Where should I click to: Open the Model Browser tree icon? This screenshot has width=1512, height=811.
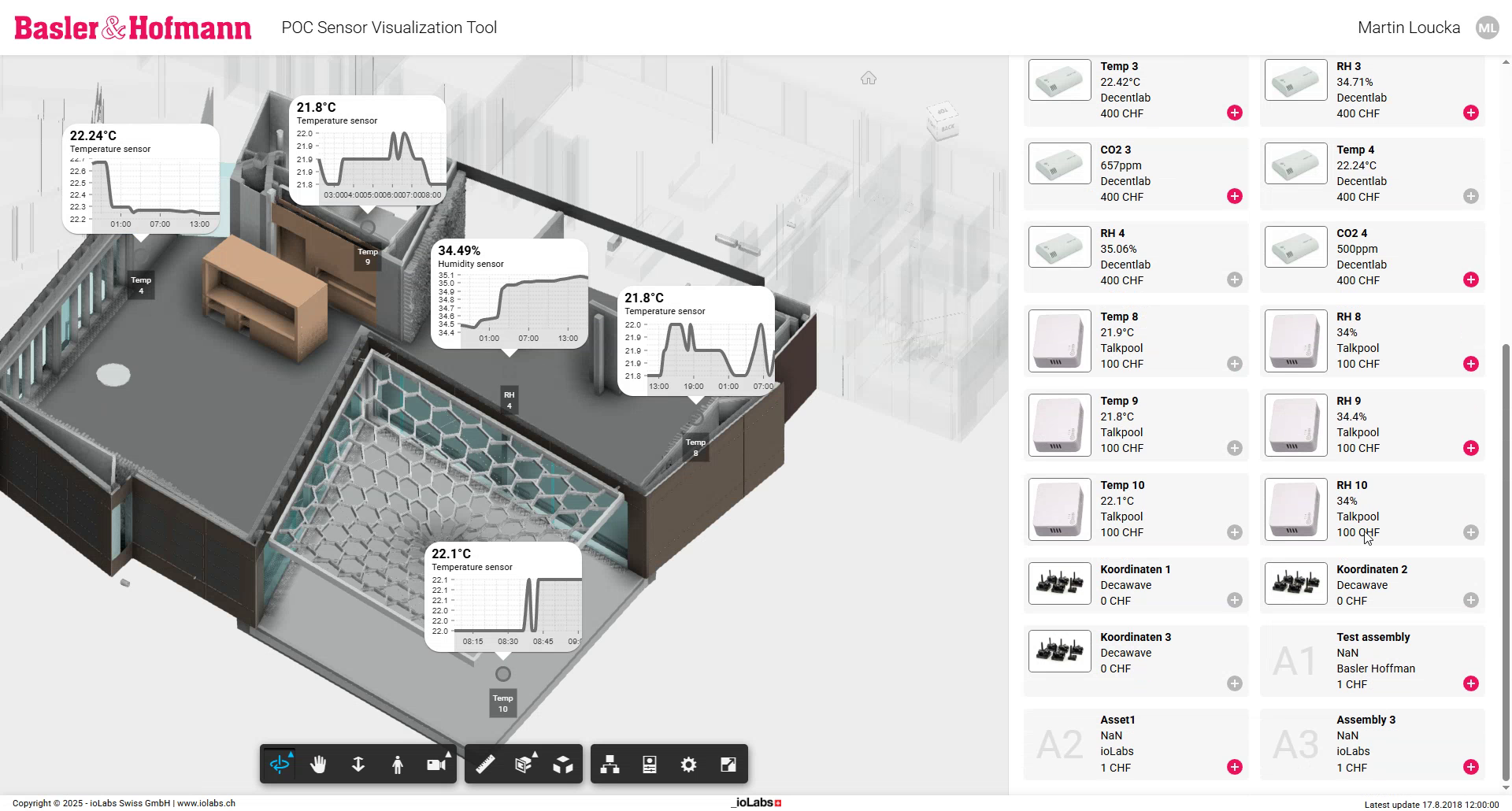click(x=610, y=765)
